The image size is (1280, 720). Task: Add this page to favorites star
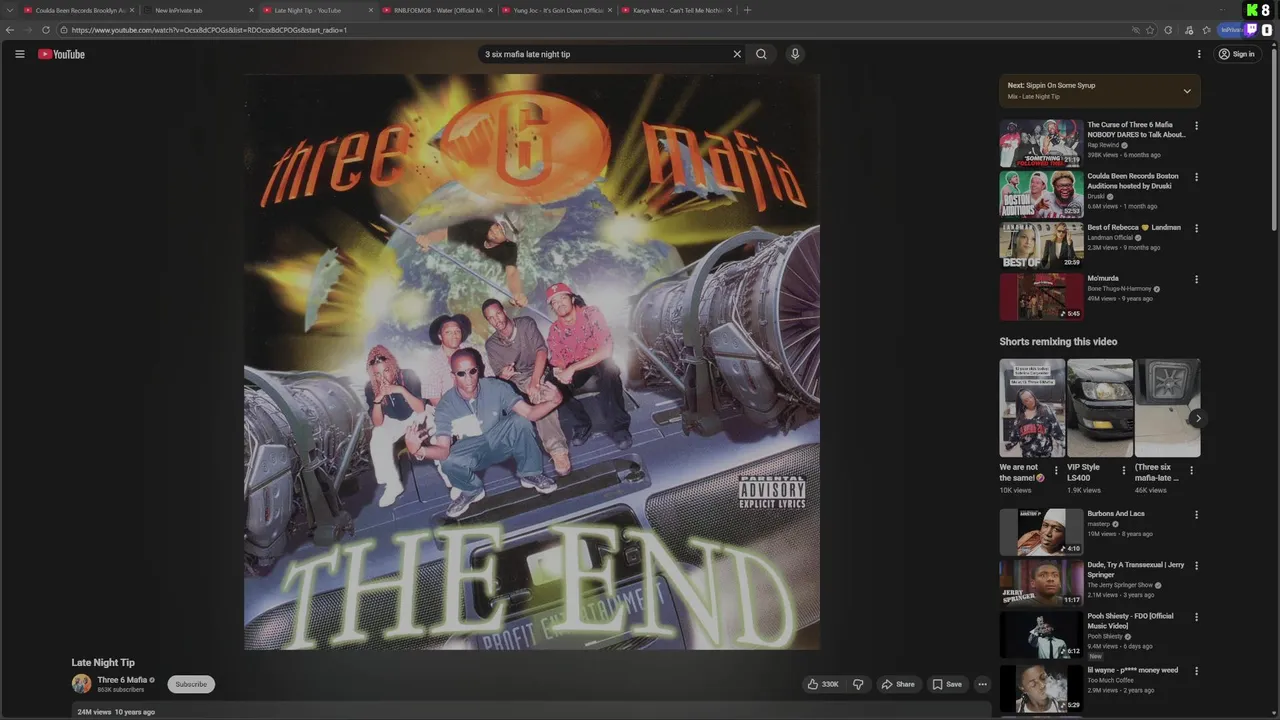tap(1152, 30)
